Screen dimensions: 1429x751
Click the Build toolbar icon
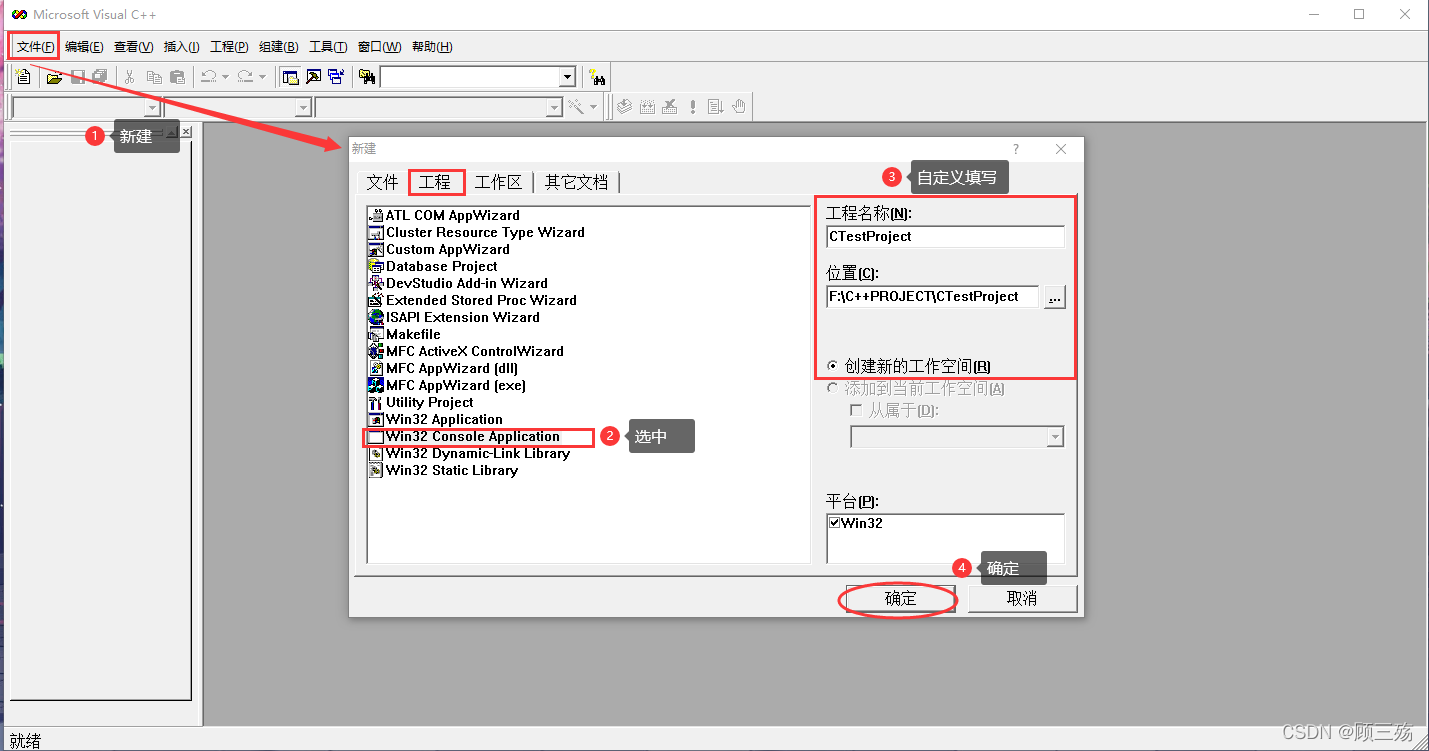pos(647,106)
